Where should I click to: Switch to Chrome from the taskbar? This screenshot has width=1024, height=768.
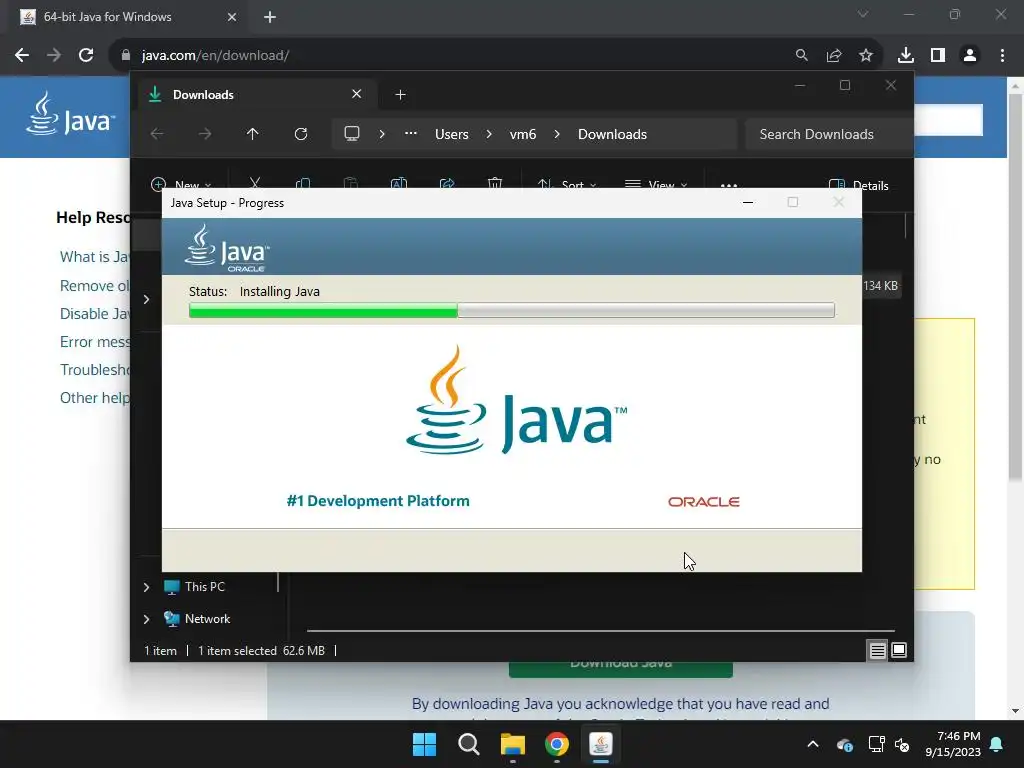(x=557, y=744)
